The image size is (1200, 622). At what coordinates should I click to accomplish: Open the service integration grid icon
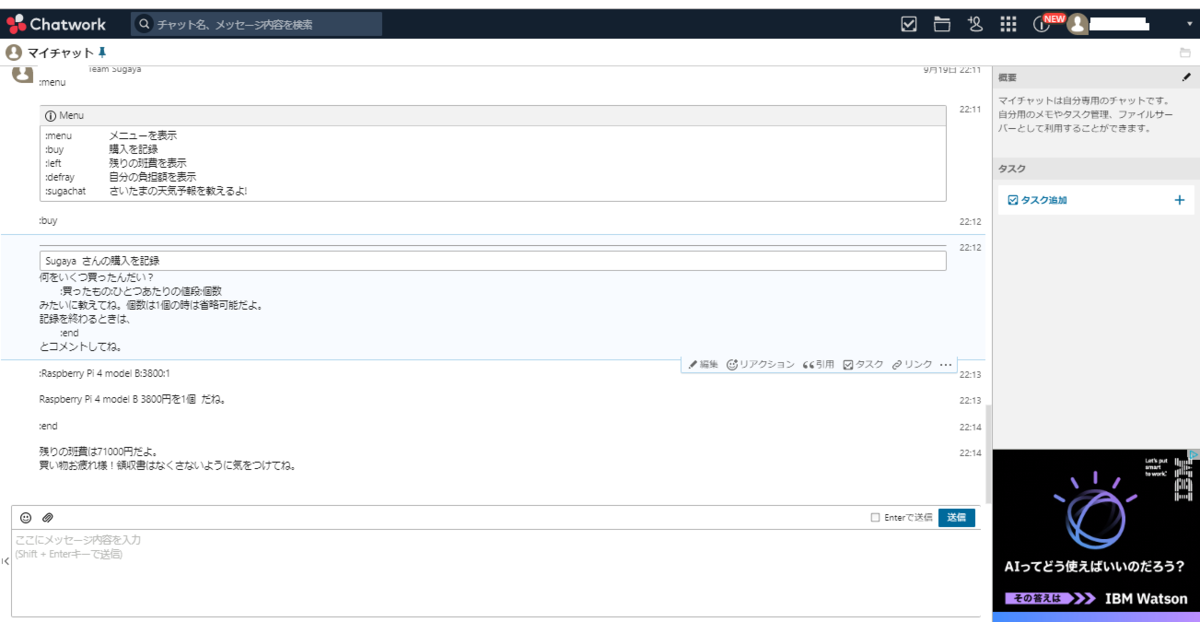pos(1008,24)
